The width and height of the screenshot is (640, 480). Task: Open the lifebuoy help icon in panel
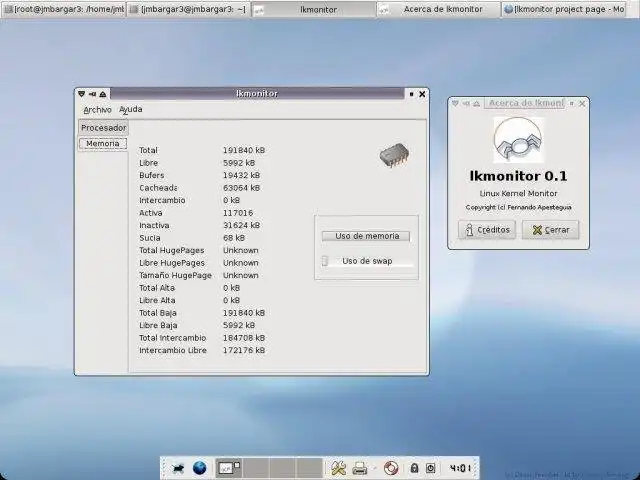click(x=390, y=468)
